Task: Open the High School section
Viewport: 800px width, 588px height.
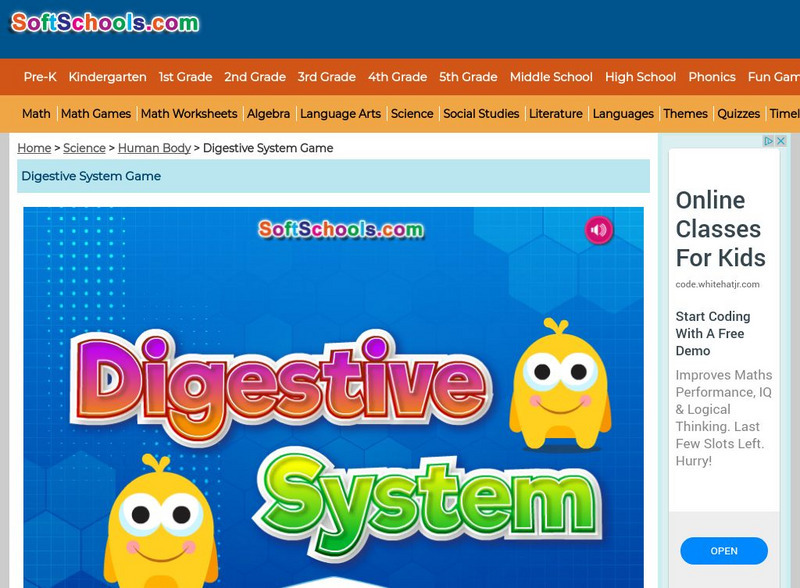Action: click(x=640, y=77)
